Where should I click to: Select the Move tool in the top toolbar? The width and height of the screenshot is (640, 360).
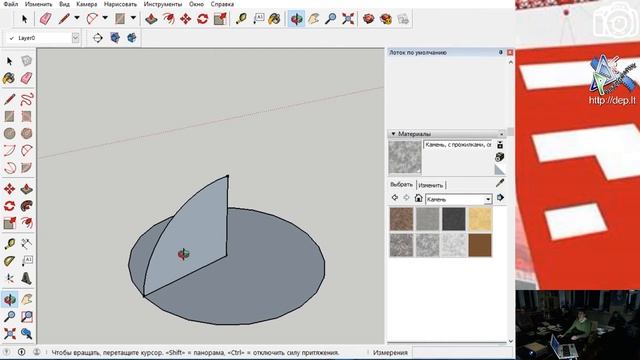click(x=185, y=19)
